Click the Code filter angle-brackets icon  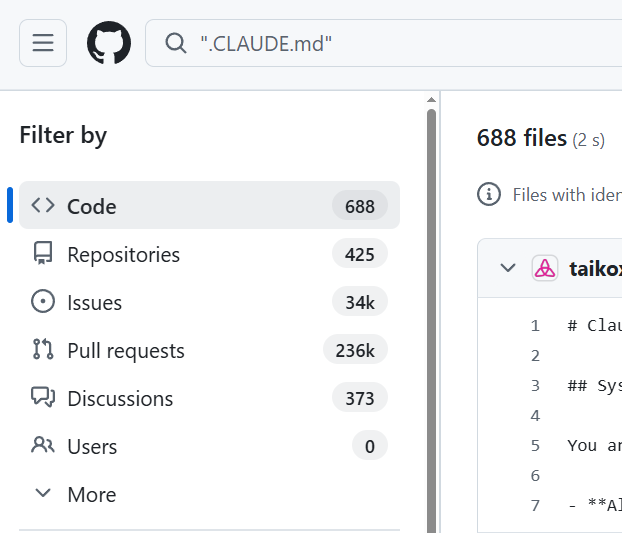click(43, 205)
